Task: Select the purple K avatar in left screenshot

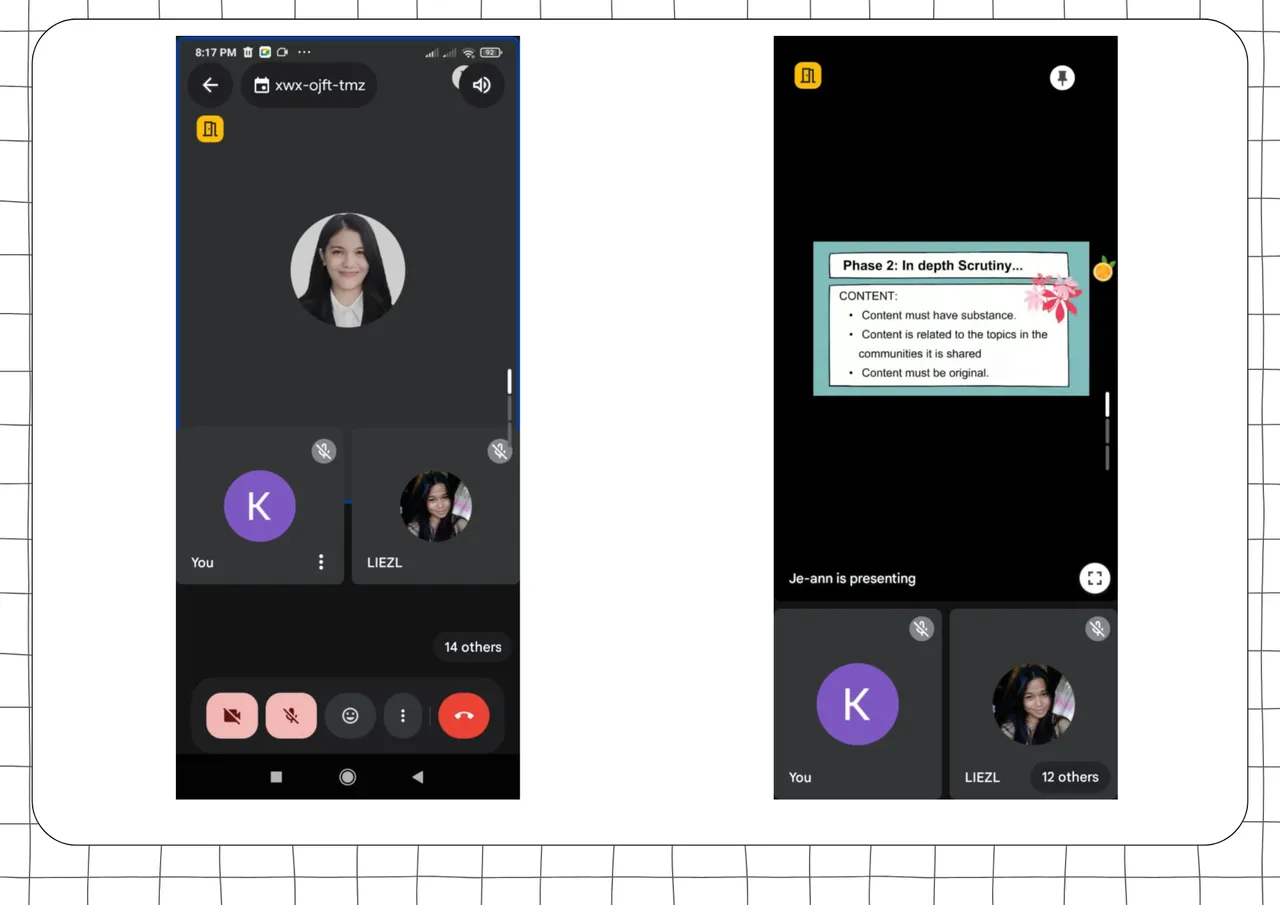Action: [x=260, y=506]
